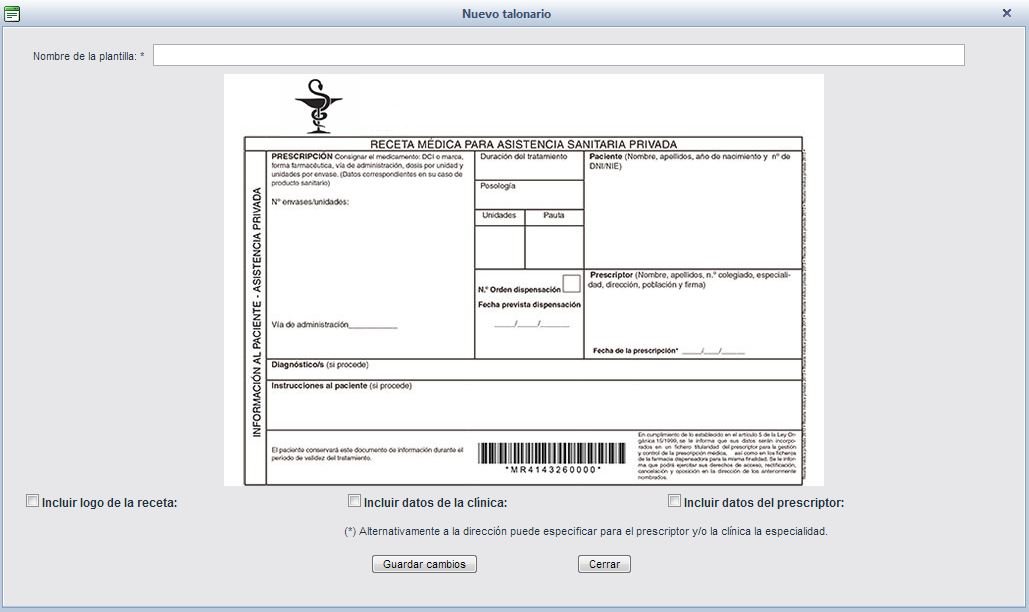
Task: Click the Vía de administración line
Action: point(334,325)
